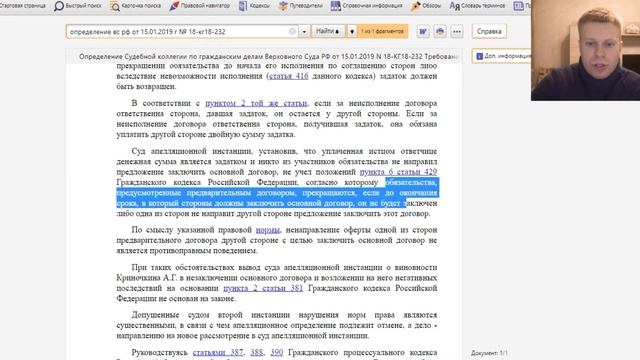The height and width of the screenshot is (360, 640).
Task: Open Словарь терминов
Action: [x=477, y=6]
